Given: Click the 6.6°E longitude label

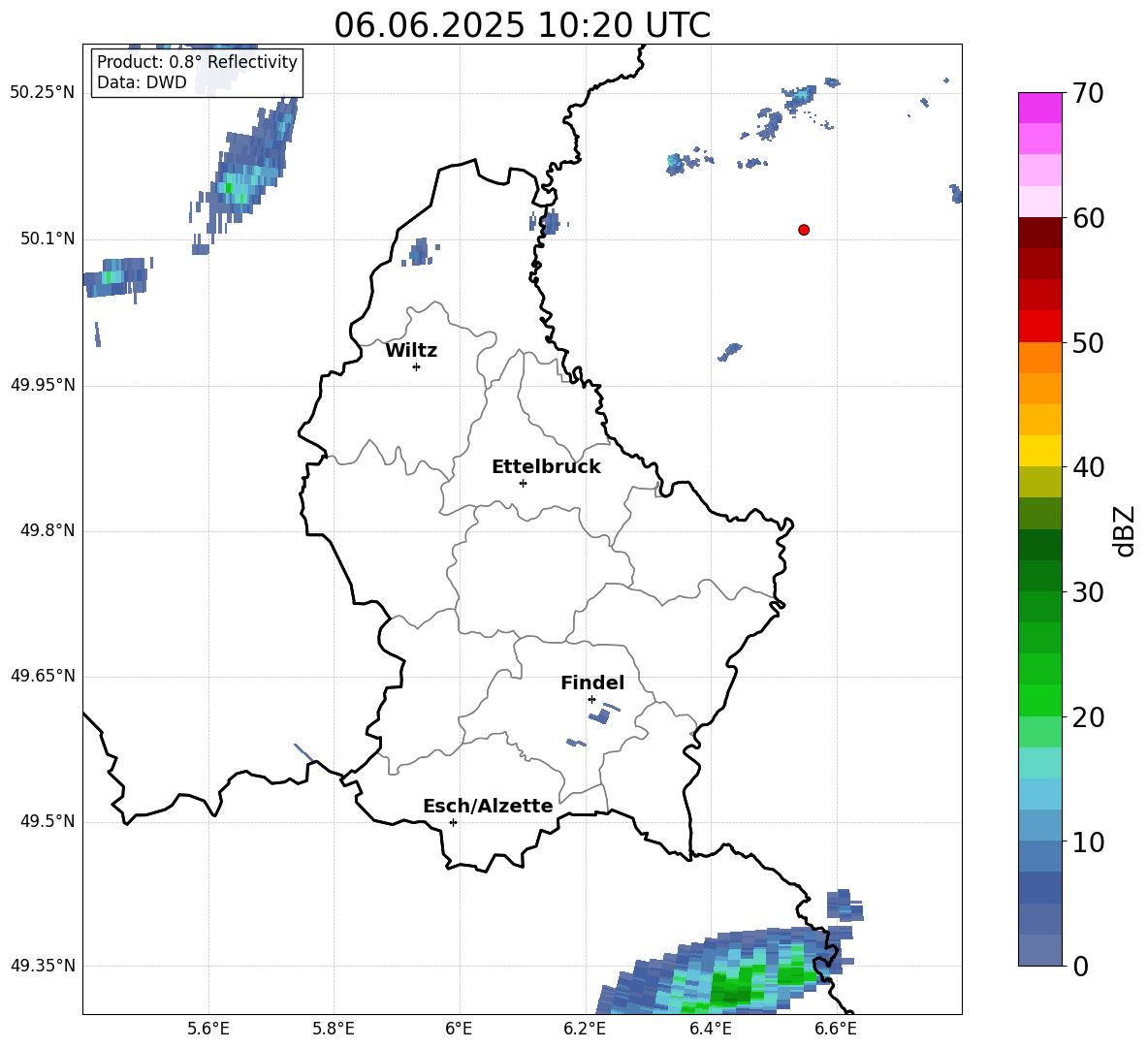Looking at the screenshot, I should pyautogui.click(x=836, y=1029).
